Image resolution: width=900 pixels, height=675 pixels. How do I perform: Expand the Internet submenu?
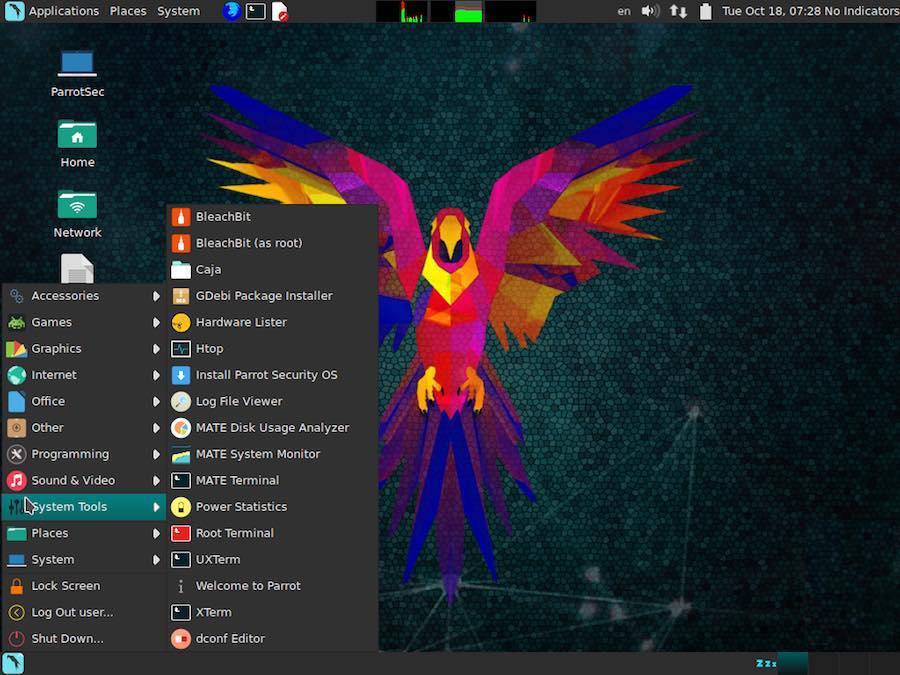pyautogui.click(x=84, y=375)
